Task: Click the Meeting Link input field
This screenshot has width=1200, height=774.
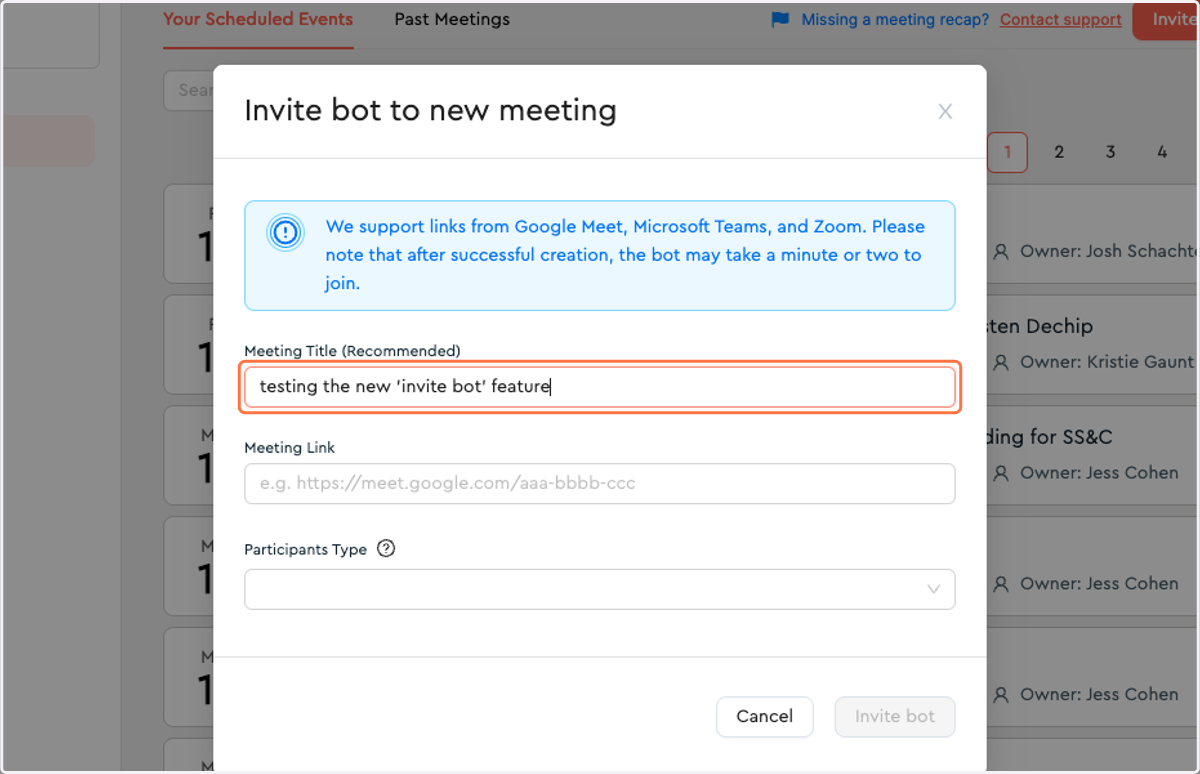Action: tap(600, 483)
